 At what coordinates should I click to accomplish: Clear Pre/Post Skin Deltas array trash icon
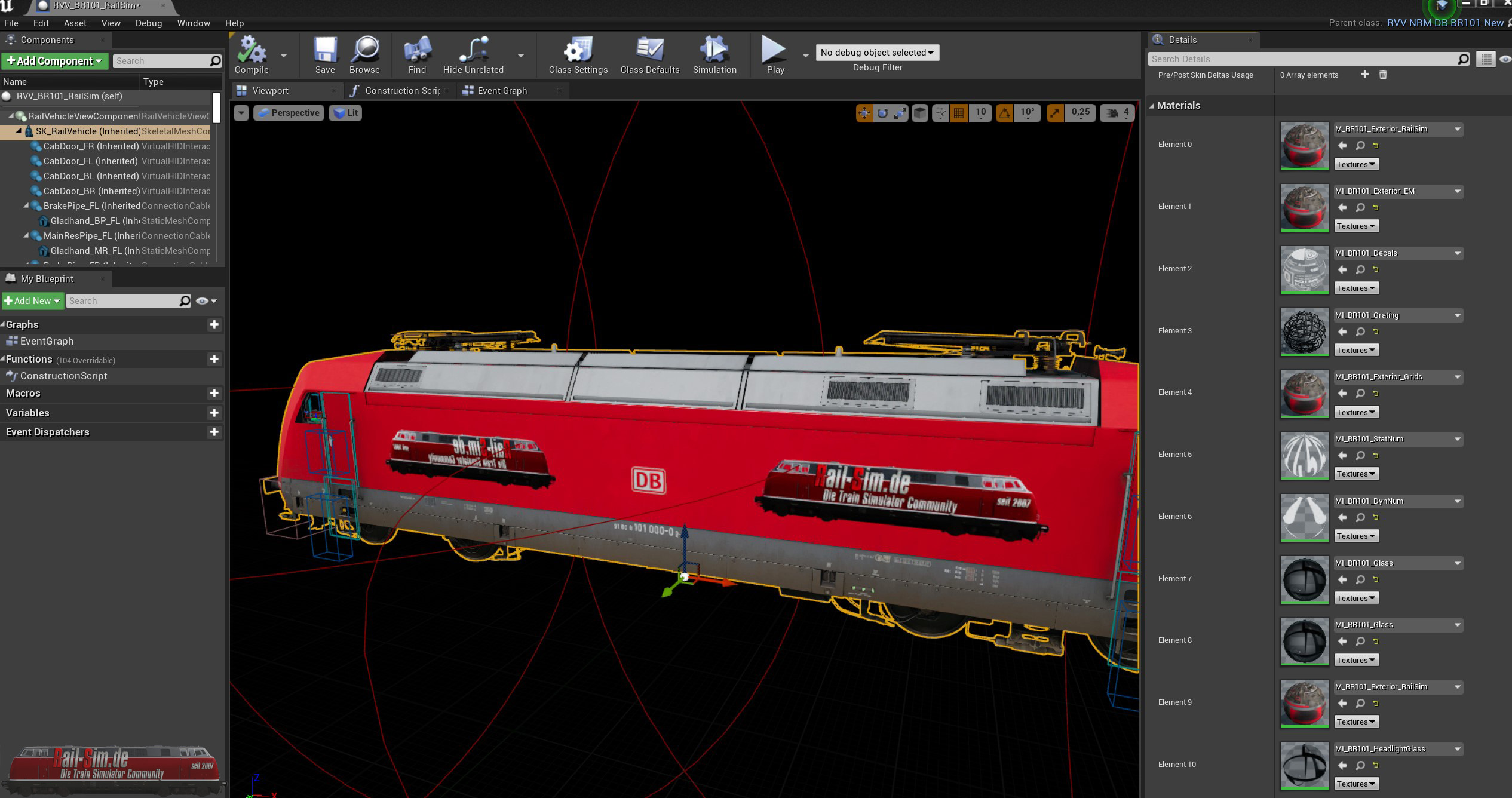(1383, 75)
